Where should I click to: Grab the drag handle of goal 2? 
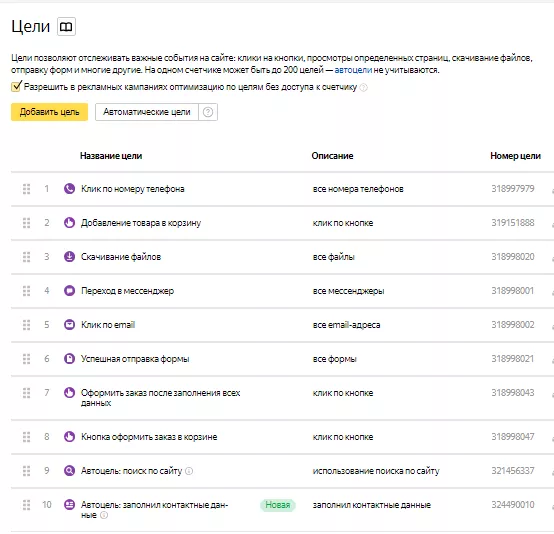click(26, 223)
